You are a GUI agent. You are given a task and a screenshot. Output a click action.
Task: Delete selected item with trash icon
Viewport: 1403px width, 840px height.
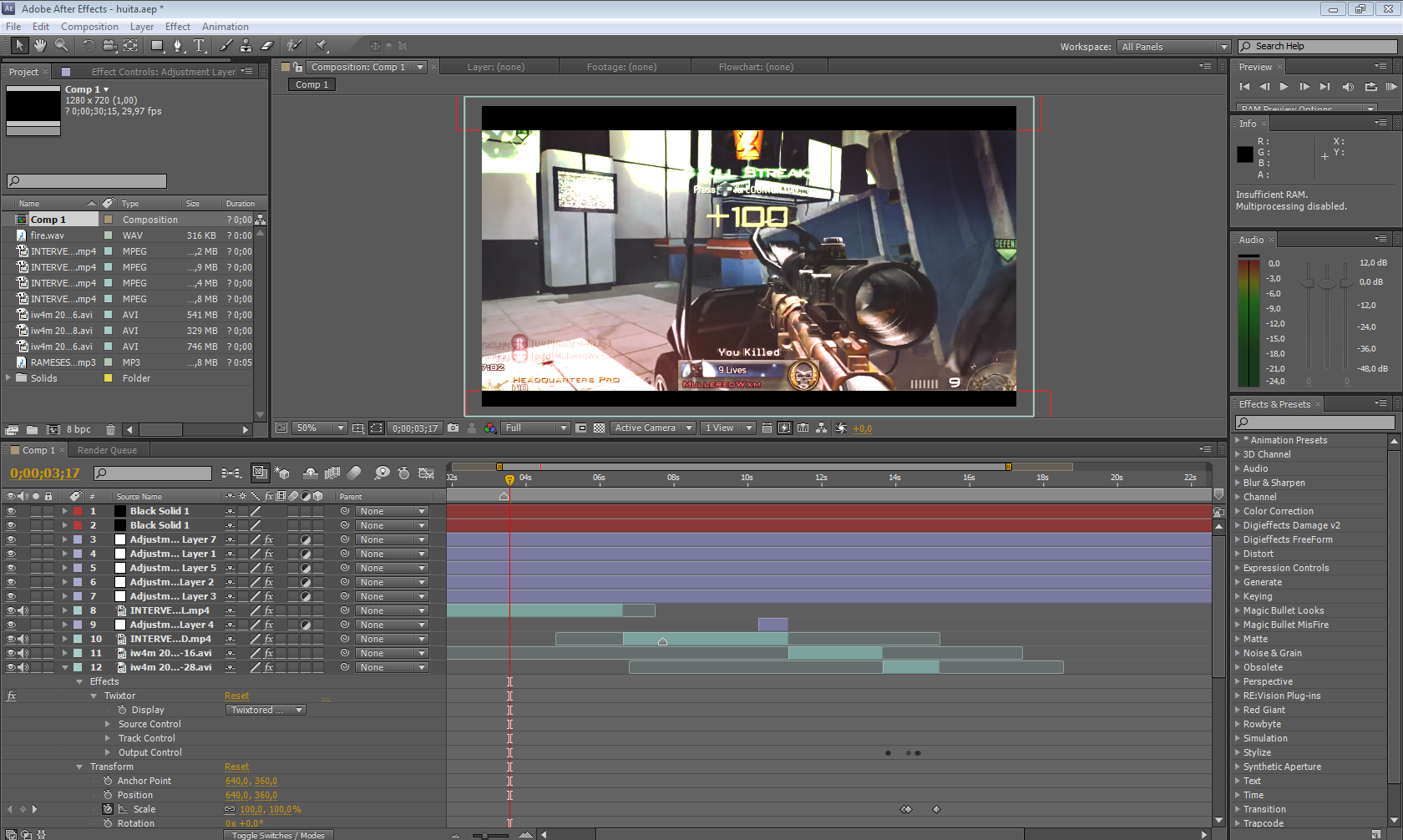pyautogui.click(x=110, y=430)
